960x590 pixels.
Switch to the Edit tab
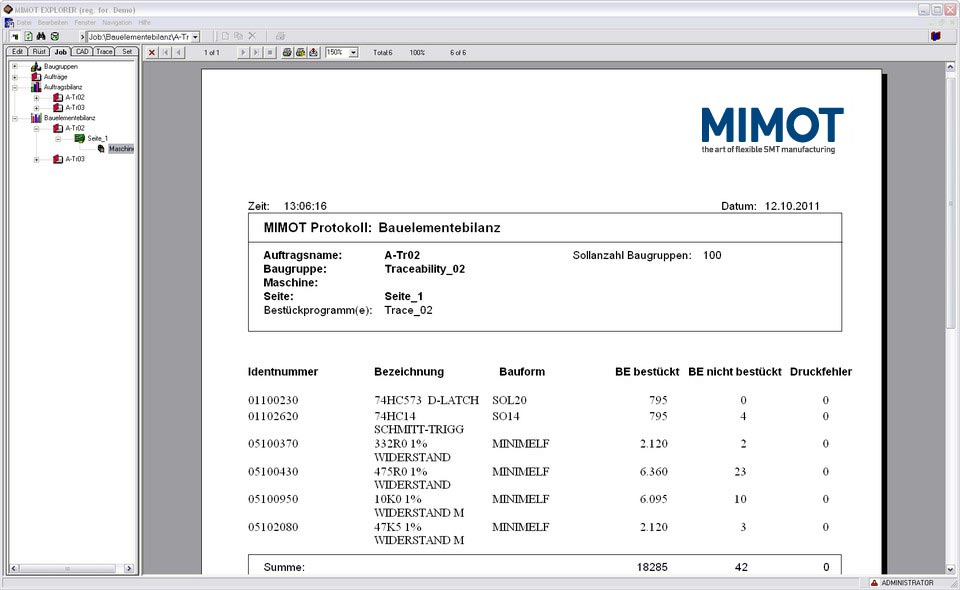coord(17,52)
